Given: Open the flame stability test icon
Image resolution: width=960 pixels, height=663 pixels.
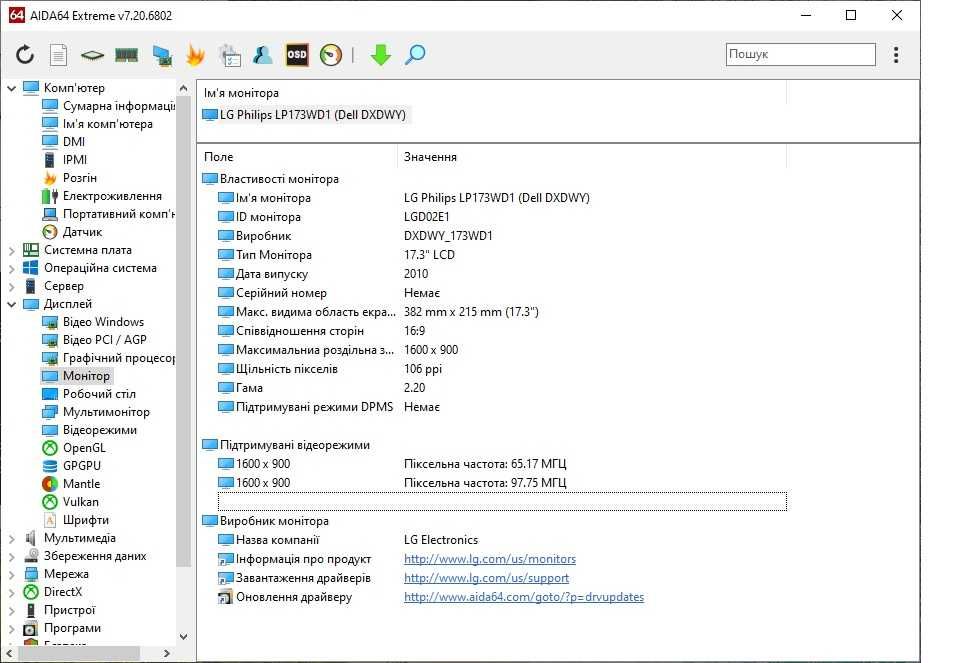Looking at the screenshot, I should [195, 55].
